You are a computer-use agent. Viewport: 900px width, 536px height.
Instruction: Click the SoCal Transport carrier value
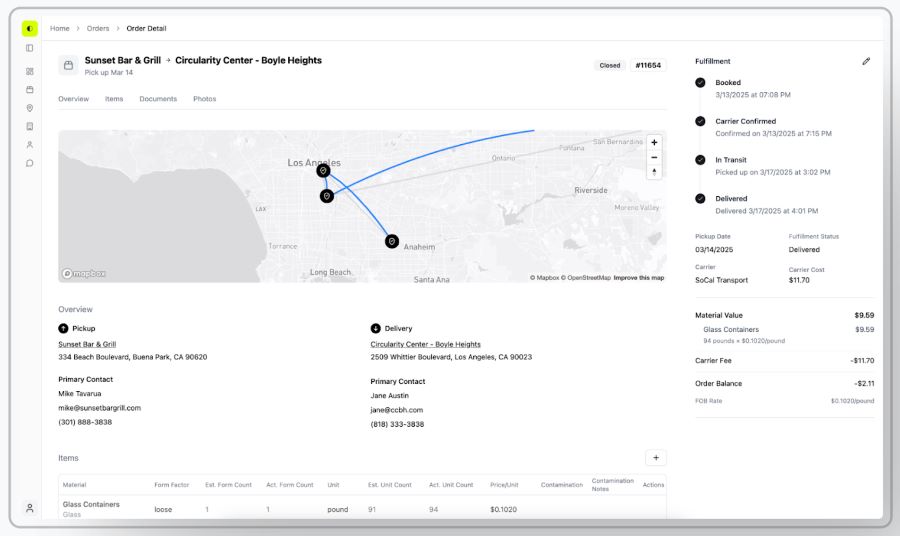(721, 280)
